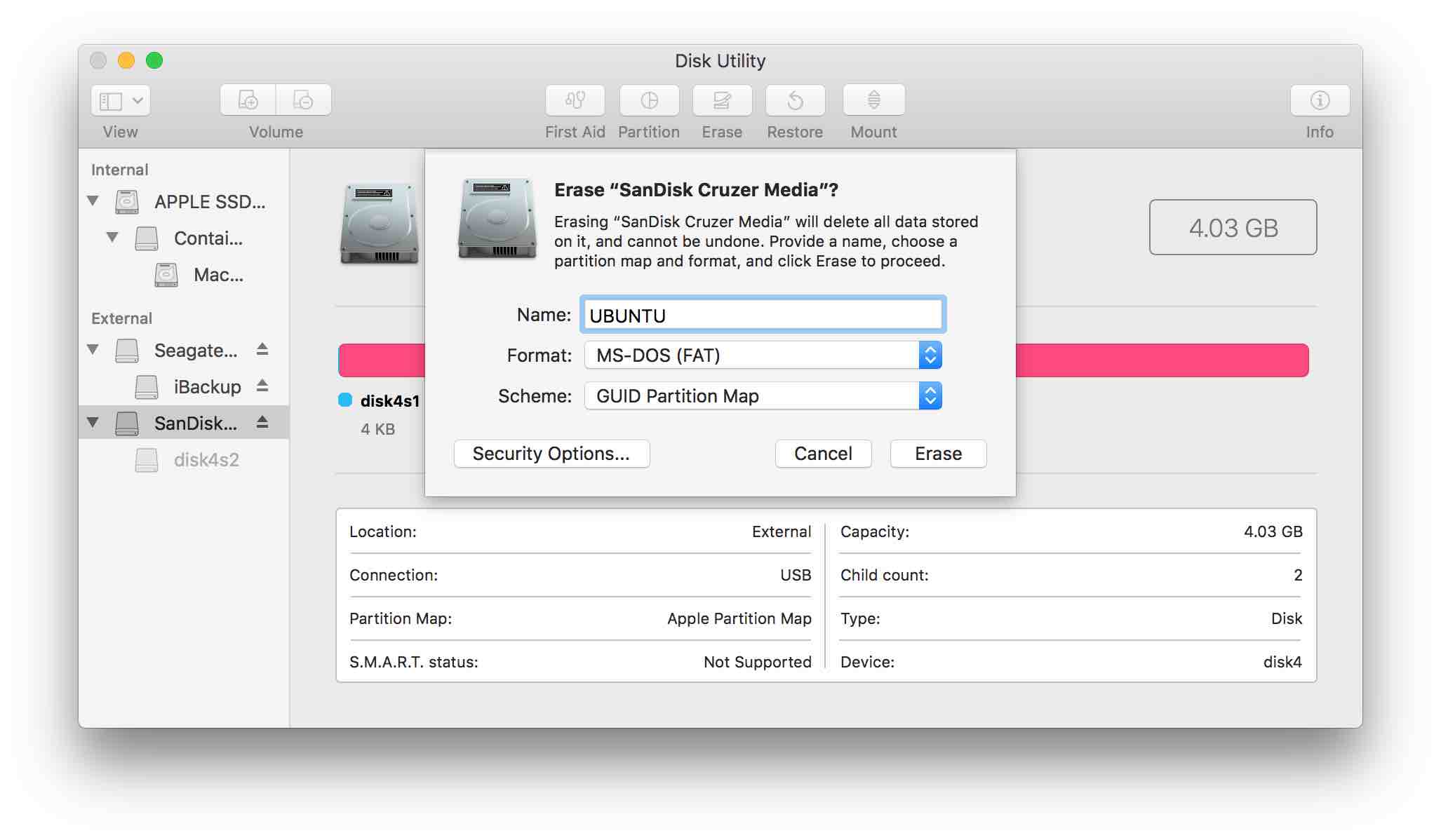Click the USB connection value
This screenshot has width=1441, height=840.
[796, 575]
